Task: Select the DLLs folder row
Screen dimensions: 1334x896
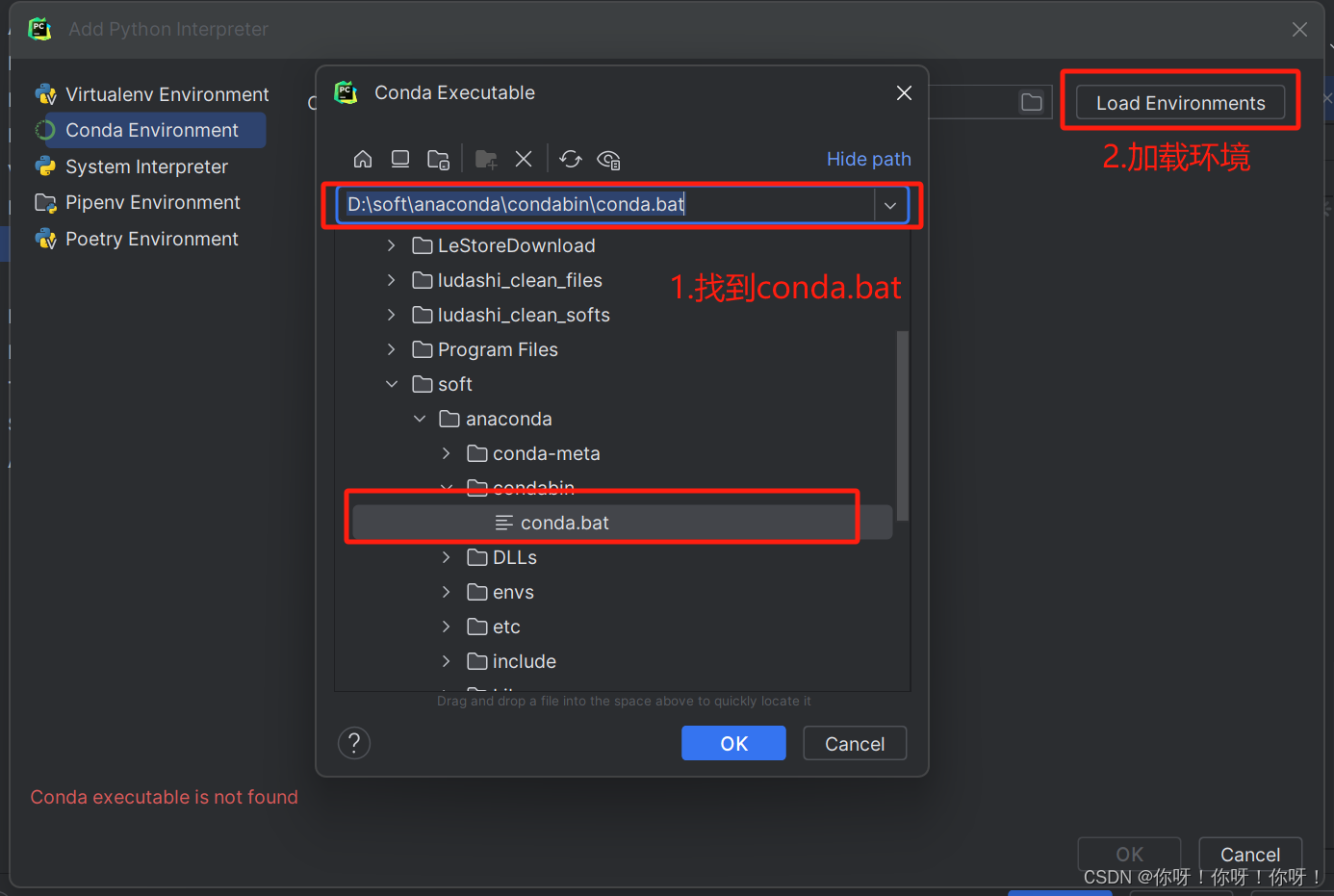Action: point(623,557)
